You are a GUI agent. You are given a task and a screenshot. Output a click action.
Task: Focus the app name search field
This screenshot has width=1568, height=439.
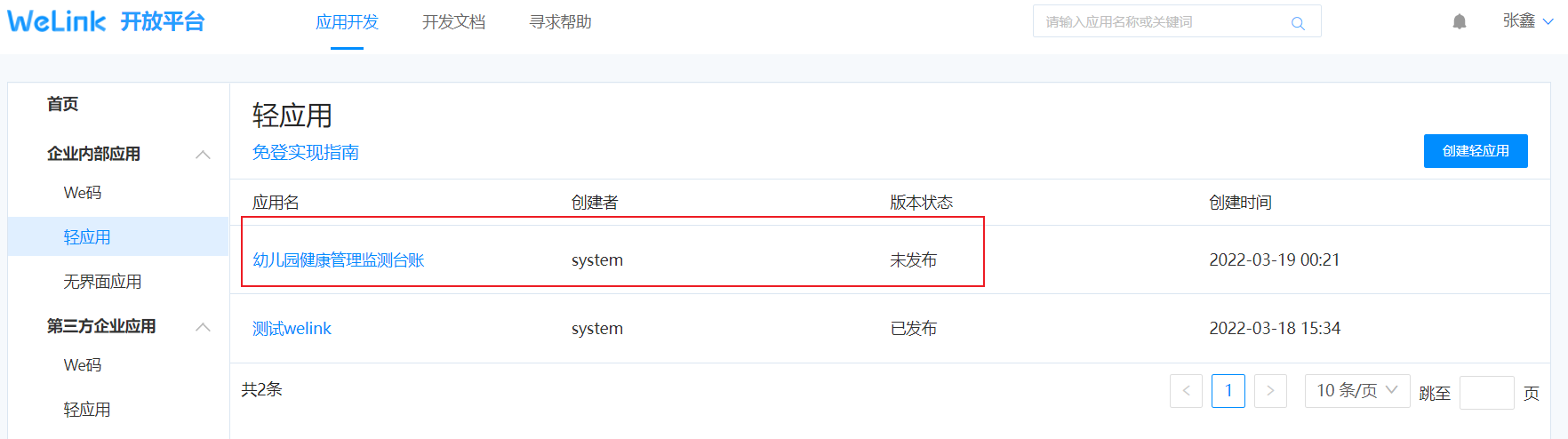coord(1164,22)
